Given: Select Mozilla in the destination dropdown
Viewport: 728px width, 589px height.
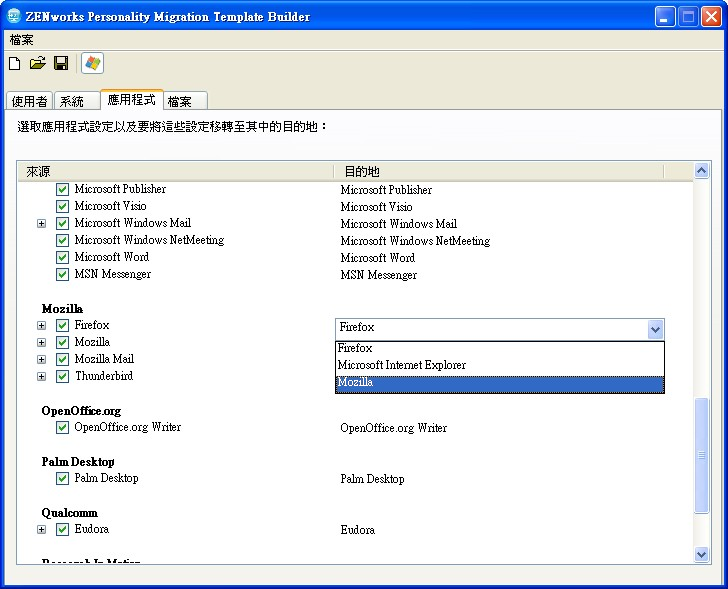Looking at the screenshot, I should 500,383.
